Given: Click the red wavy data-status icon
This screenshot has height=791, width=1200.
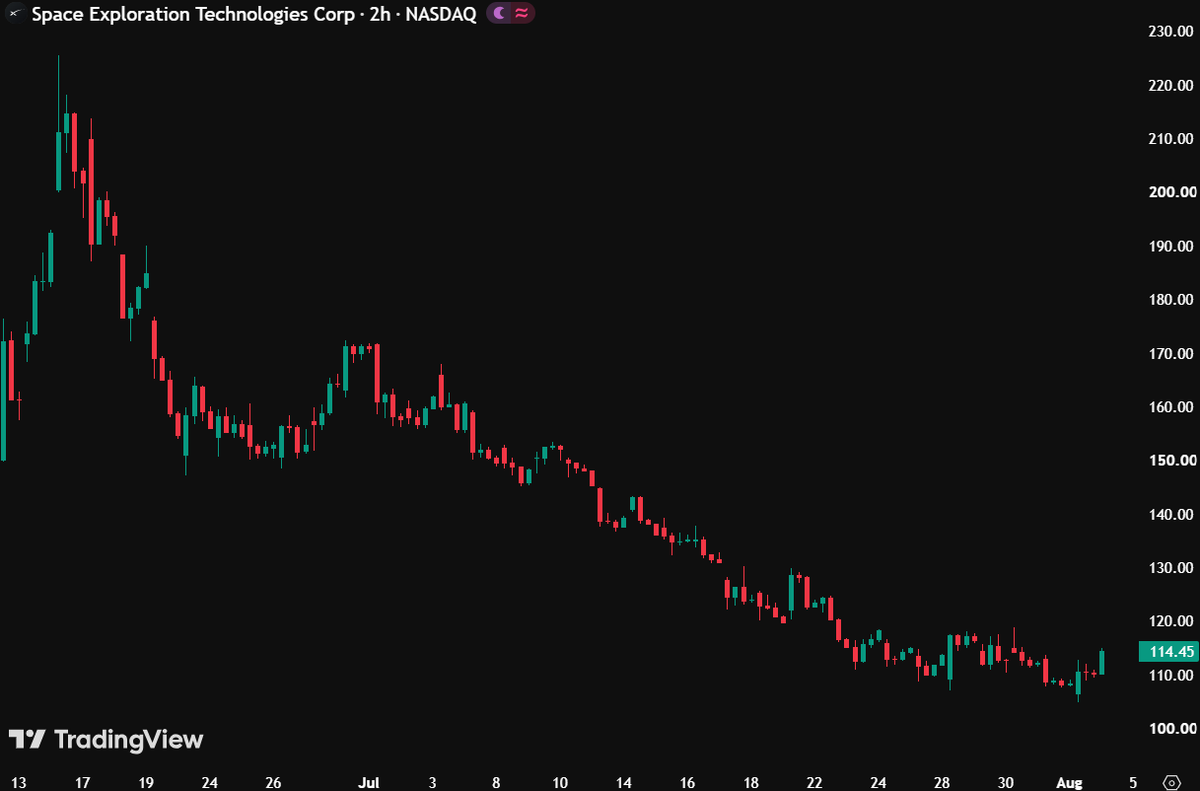Looking at the screenshot, I should click(522, 14).
